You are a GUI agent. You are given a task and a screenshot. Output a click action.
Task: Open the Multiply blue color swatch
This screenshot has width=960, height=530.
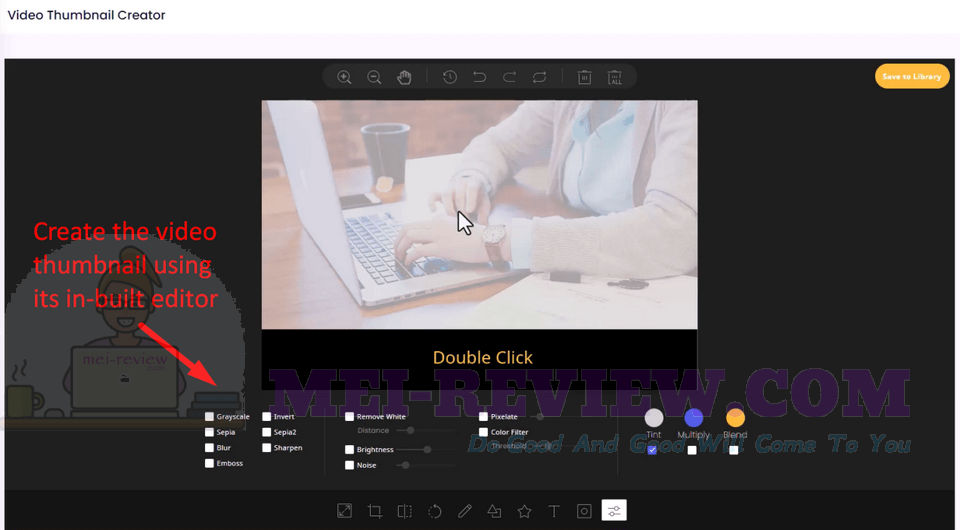coord(694,418)
